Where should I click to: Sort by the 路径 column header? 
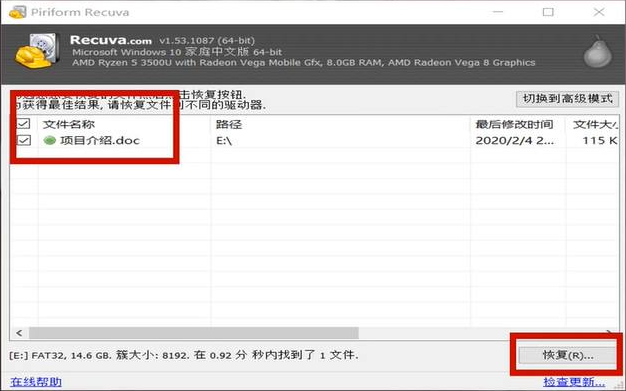coord(229,124)
